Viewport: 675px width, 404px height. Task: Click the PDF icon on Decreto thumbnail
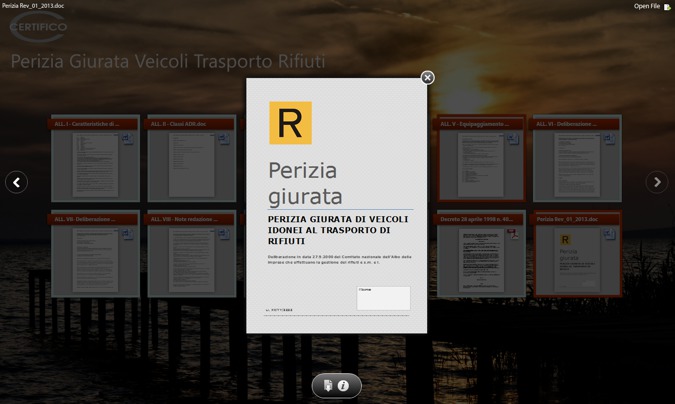click(512, 234)
